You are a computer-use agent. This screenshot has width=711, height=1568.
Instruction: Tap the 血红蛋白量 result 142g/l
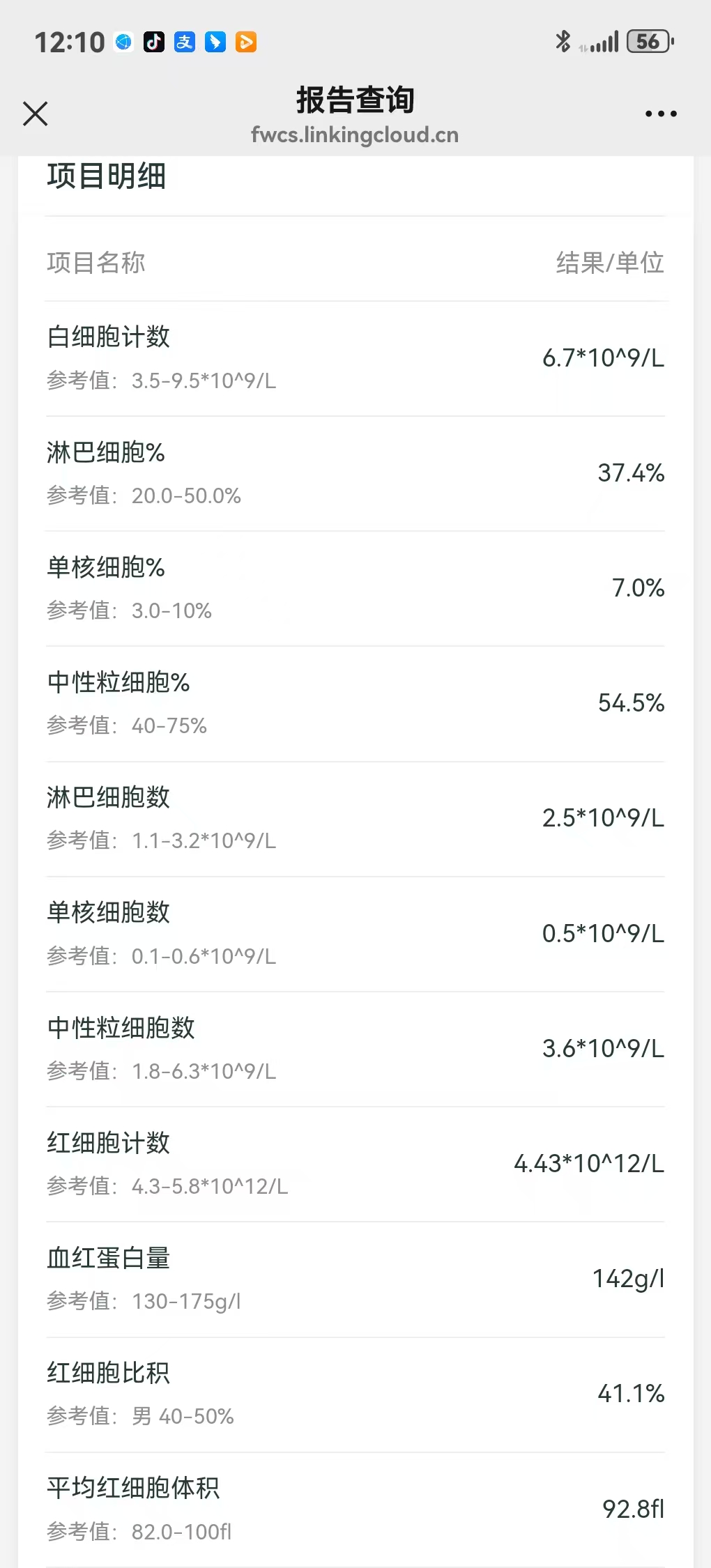628,1279
